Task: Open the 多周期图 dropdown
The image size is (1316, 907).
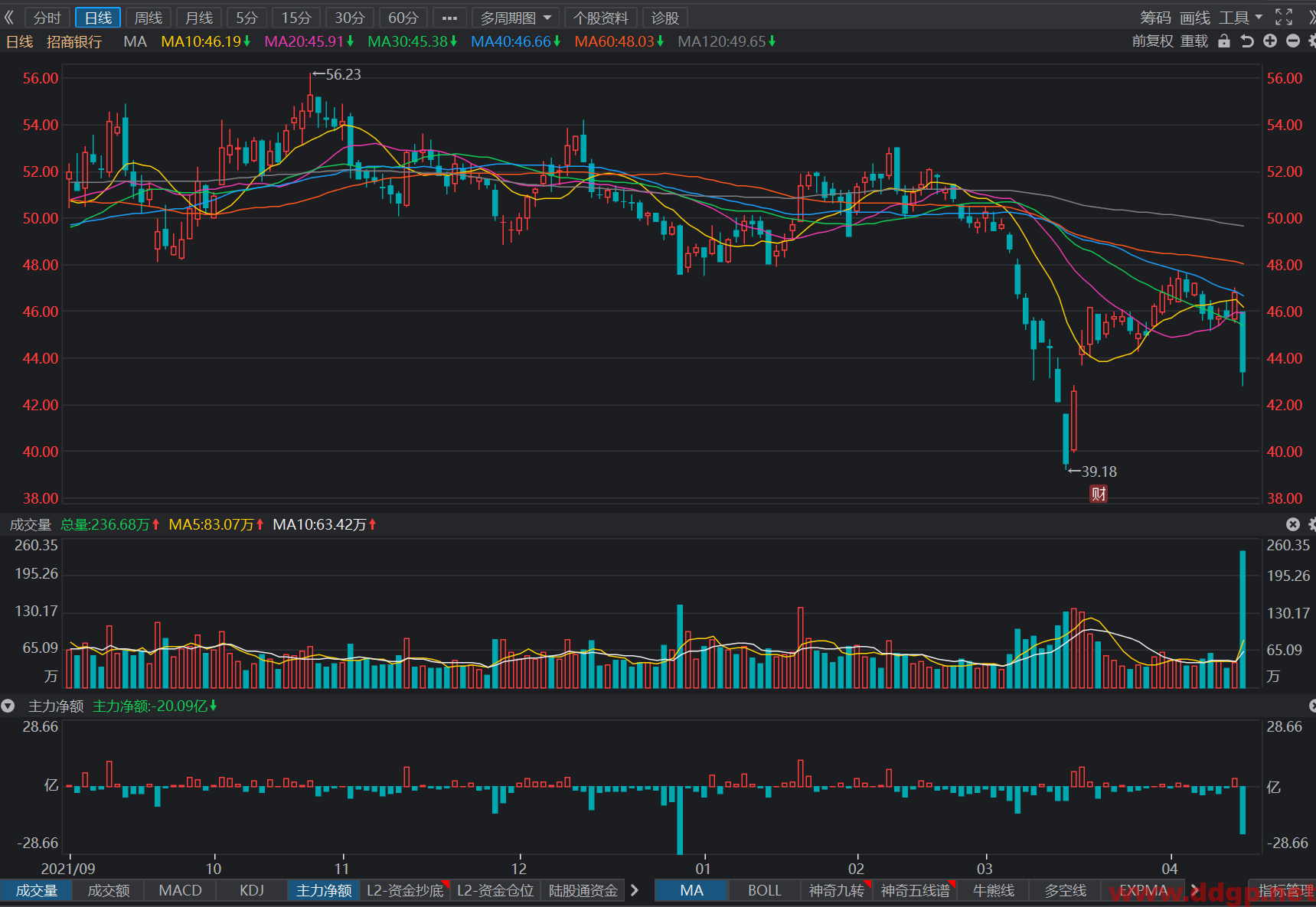Action: coord(515,18)
